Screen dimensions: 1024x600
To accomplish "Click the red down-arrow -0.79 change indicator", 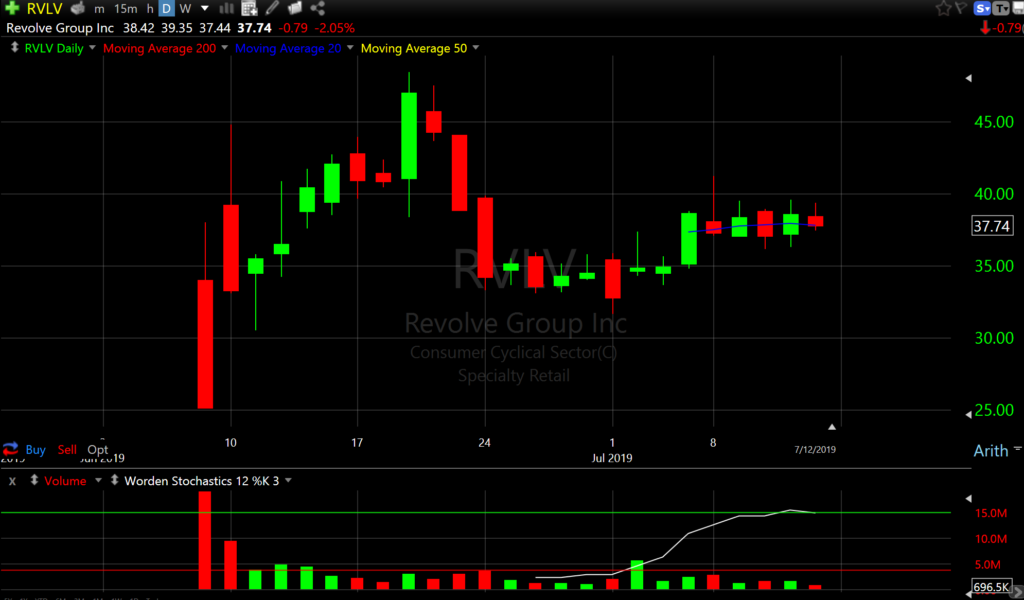I will (1002, 28).
